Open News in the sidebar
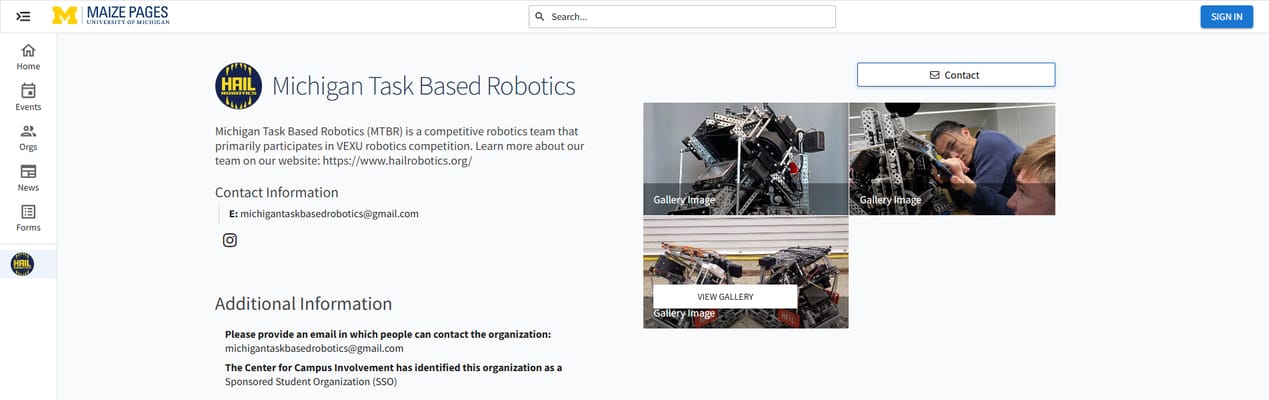 [28, 178]
